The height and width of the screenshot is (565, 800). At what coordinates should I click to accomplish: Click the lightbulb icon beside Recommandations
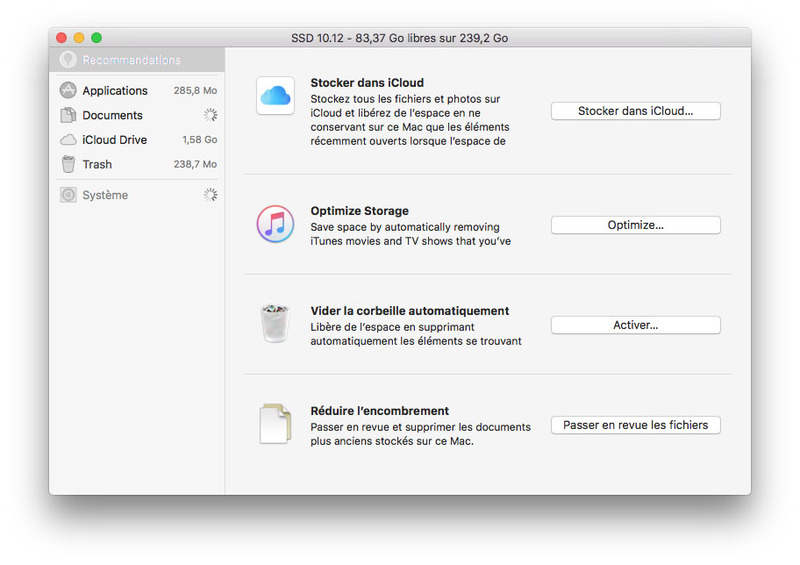[x=68, y=60]
